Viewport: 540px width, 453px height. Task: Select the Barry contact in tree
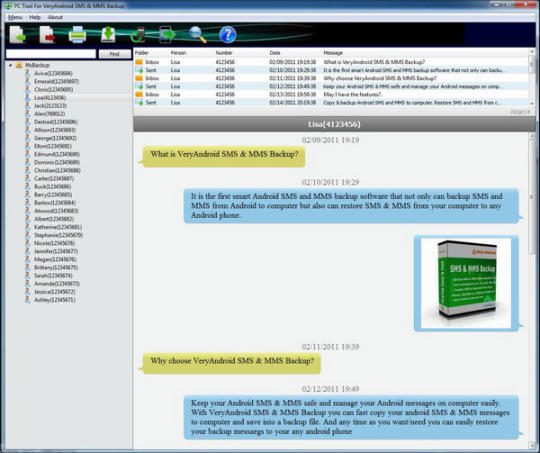pos(53,195)
